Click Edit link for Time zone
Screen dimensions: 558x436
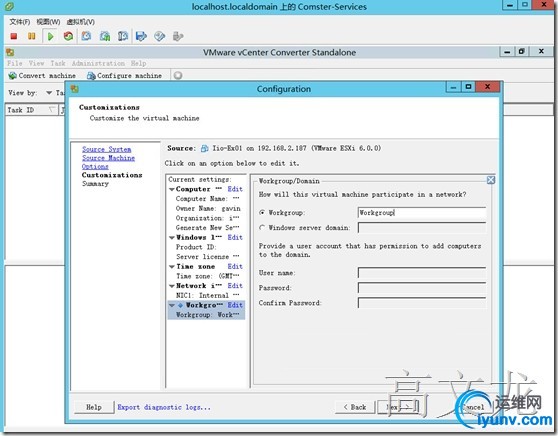[x=235, y=267]
